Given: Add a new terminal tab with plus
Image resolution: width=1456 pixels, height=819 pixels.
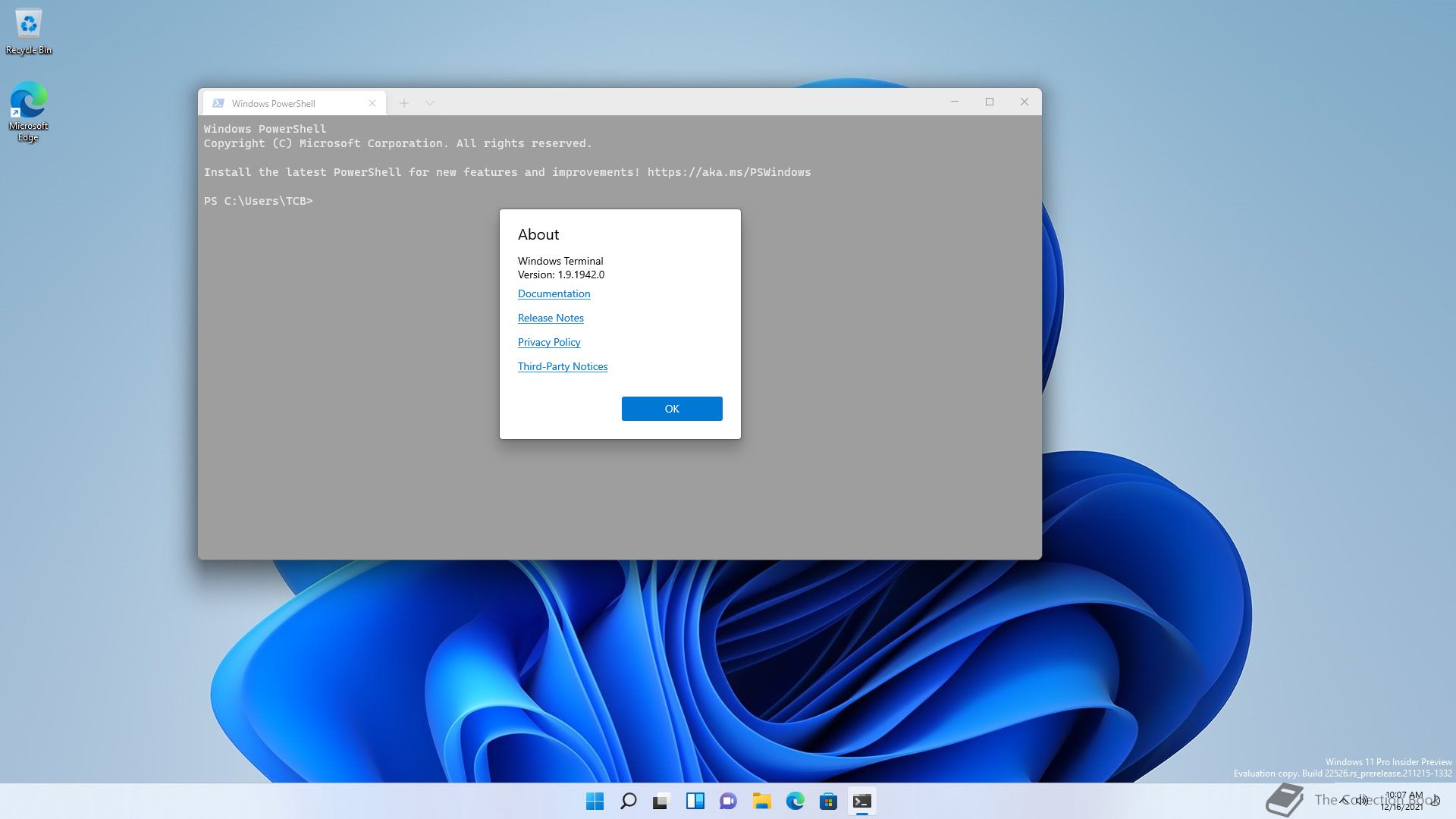Looking at the screenshot, I should (x=404, y=103).
